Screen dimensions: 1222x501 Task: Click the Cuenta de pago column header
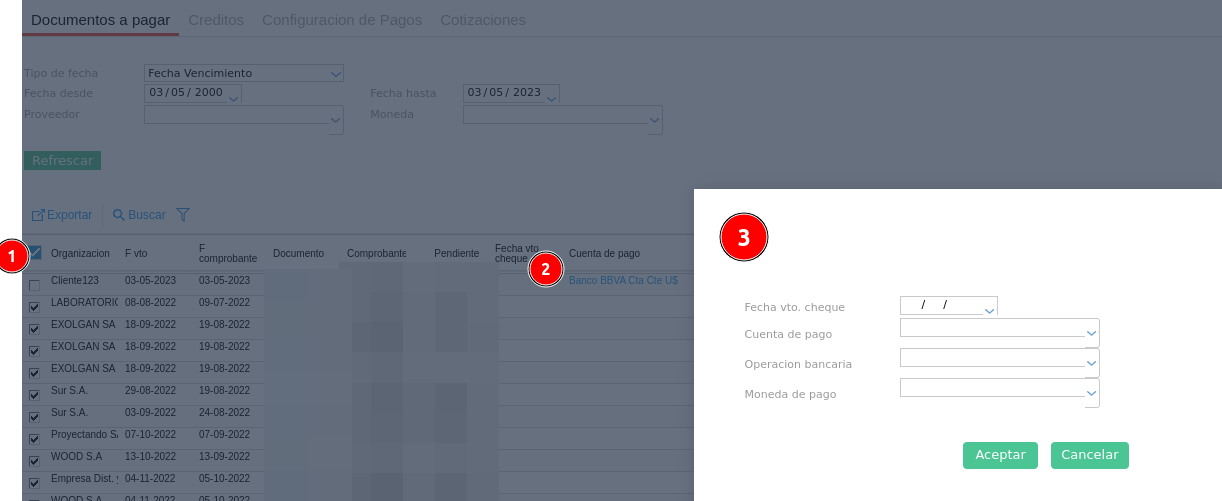604,254
